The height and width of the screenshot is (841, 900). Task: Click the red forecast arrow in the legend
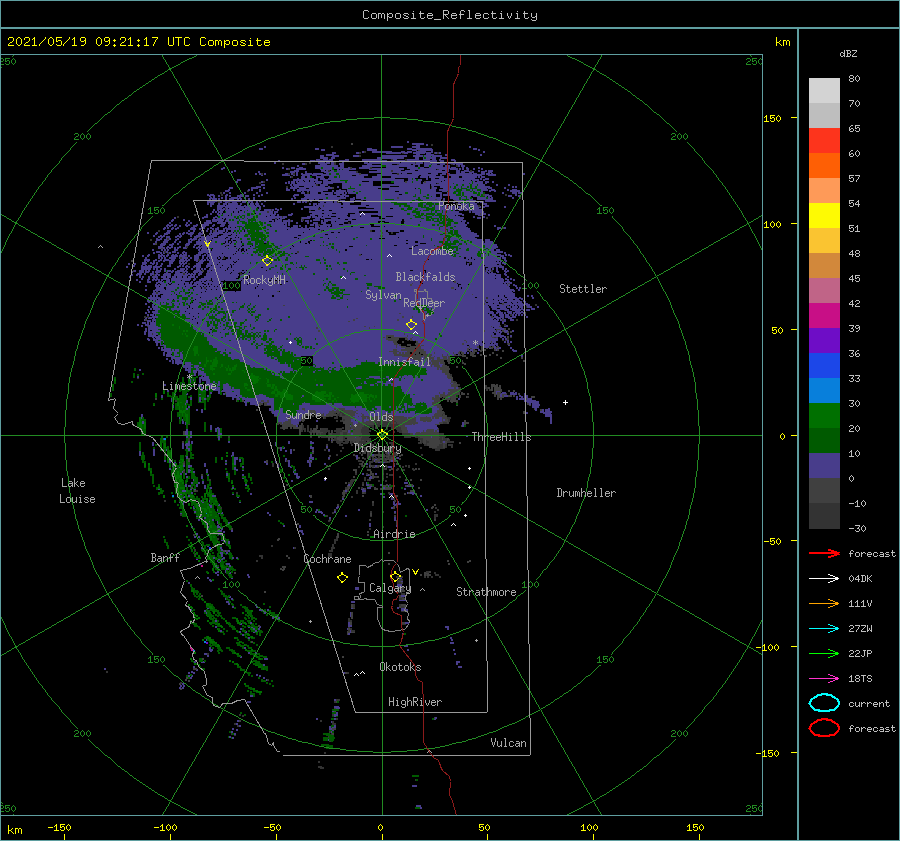824,553
